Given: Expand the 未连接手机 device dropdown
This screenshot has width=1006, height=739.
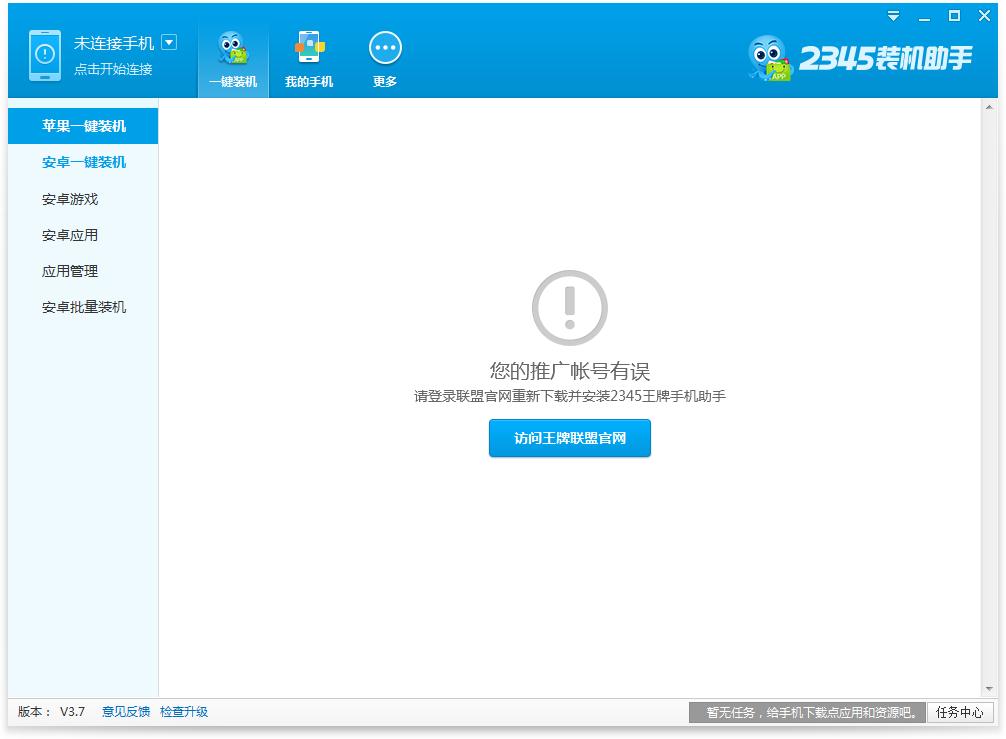Looking at the screenshot, I should click(x=169, y=43).
